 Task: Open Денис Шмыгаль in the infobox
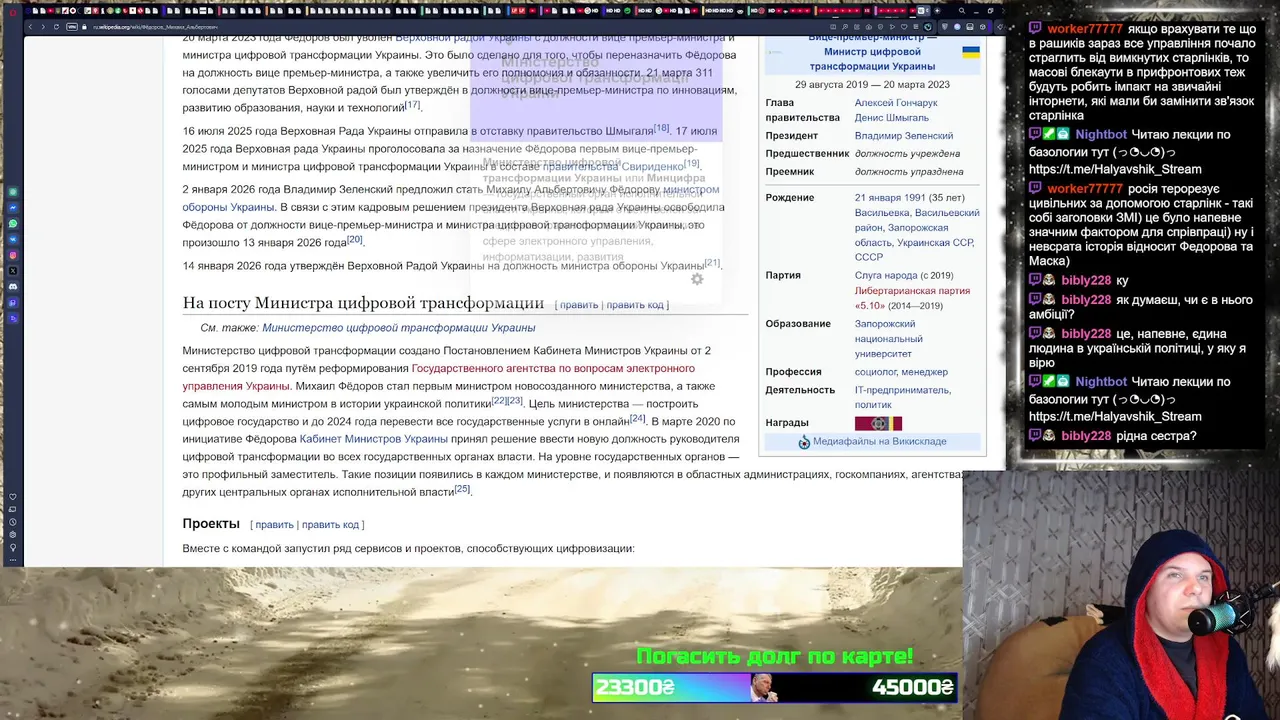(892, 118)
